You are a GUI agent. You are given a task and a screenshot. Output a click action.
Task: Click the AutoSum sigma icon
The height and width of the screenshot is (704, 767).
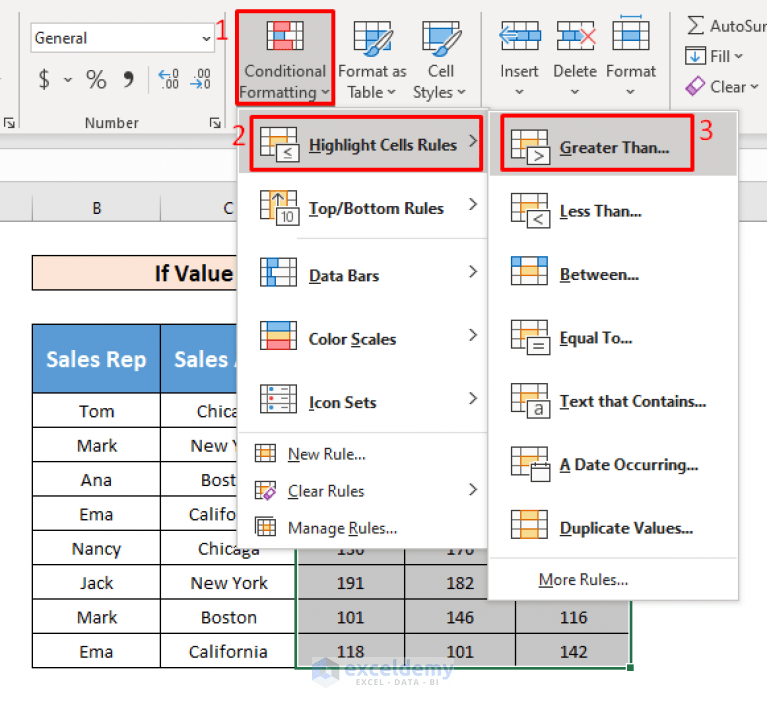click(x=695, y=25)
